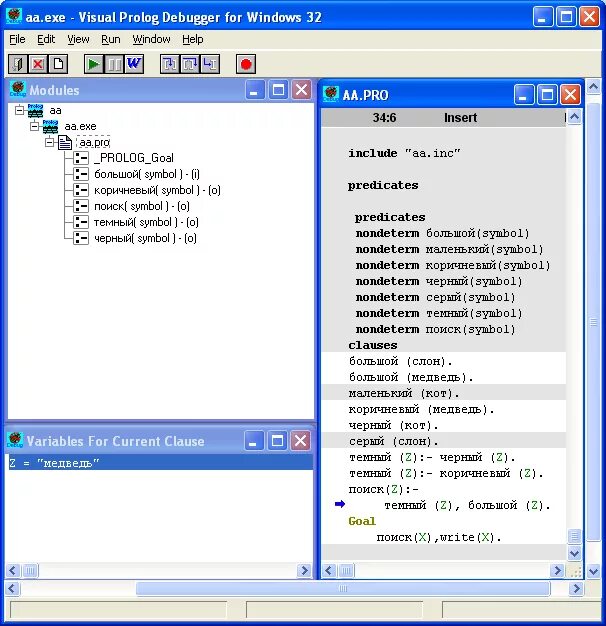Click the 'clauses' keyword line
Viewport: 606px width, 626px height.
[x=373, y=345]
